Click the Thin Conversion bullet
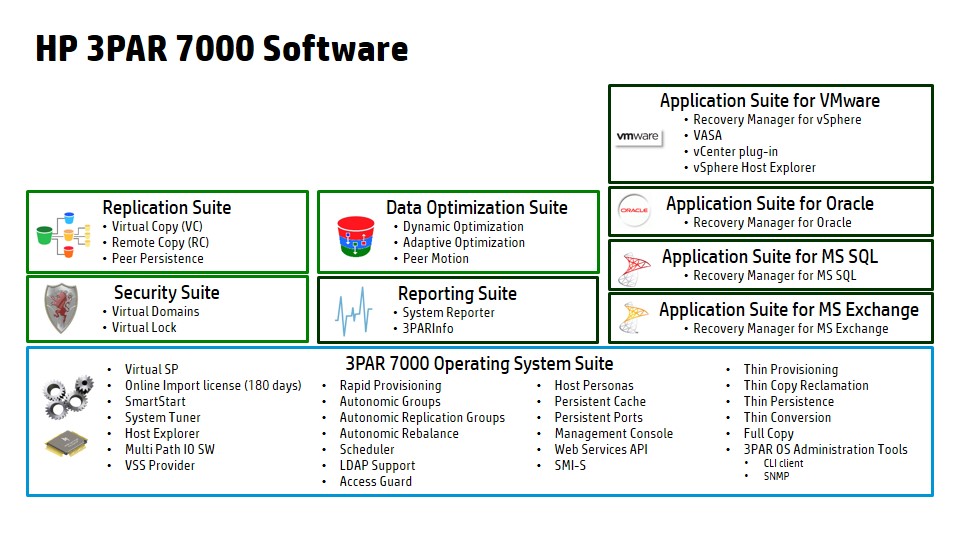Screen dimensions: 960x540 coord(787,417)
